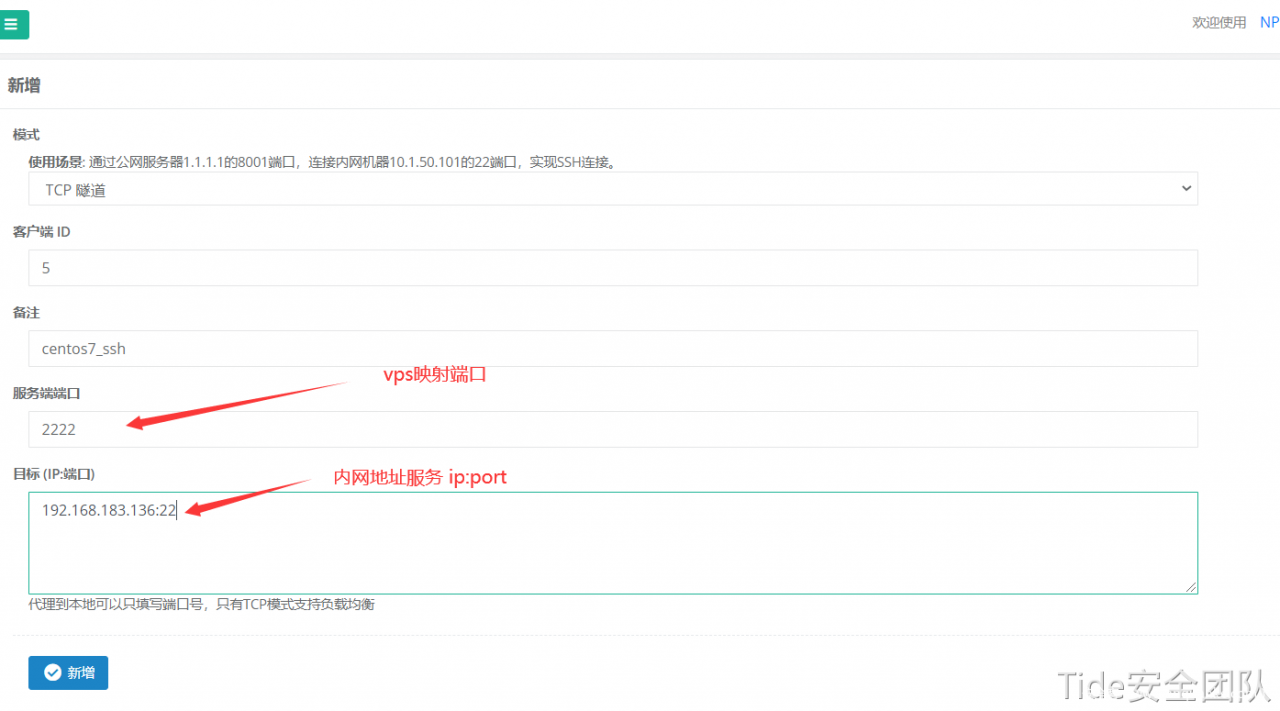Click the NP link in the header
Screen dimensions: 1280x711
pos(1268,21)
